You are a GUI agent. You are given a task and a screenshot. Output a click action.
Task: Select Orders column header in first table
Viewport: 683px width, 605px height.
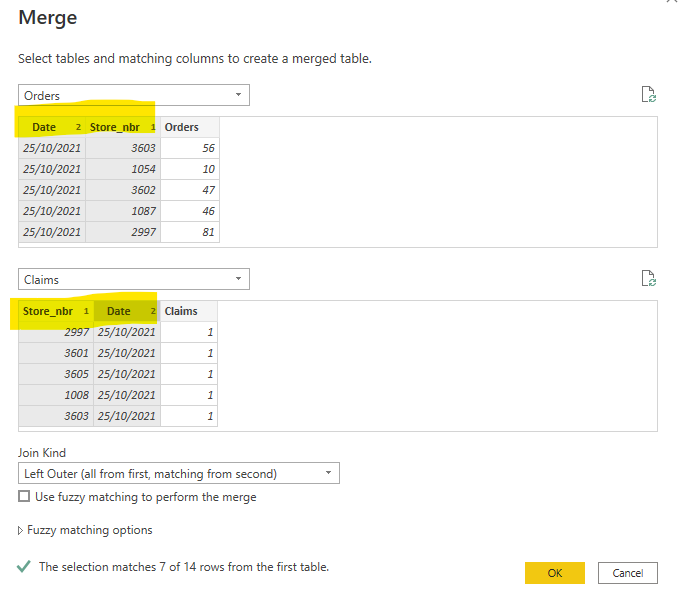tap(190, 127)
